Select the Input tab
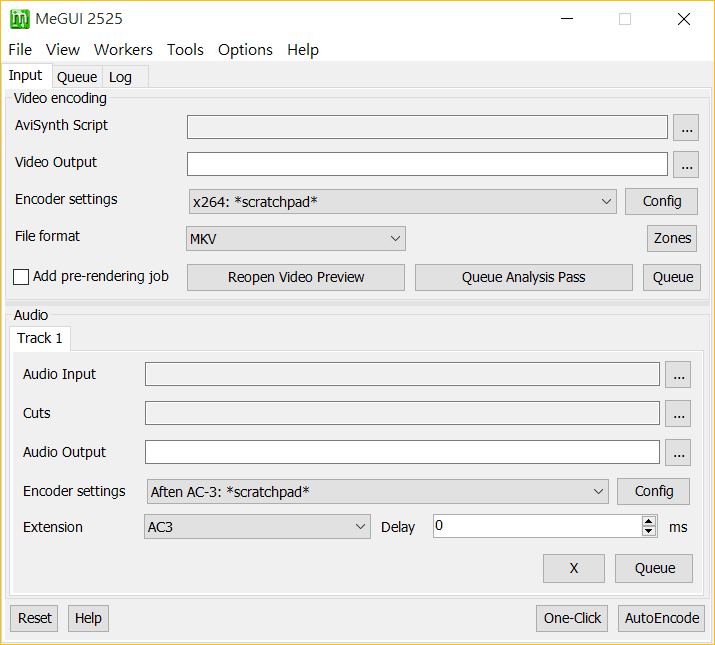This screenshot has height=645, width=715. [26, 75]
